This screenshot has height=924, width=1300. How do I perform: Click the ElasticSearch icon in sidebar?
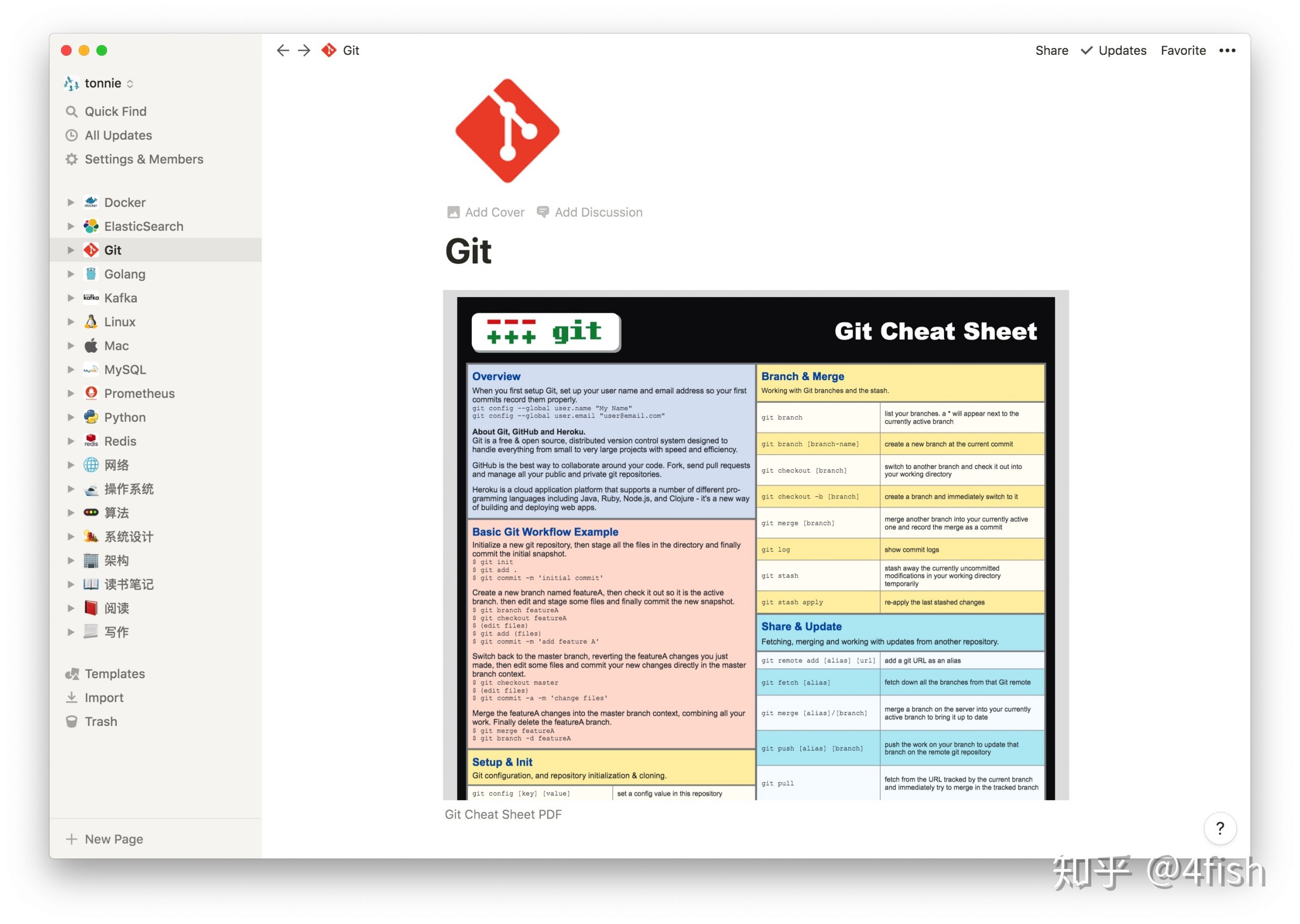91,226
